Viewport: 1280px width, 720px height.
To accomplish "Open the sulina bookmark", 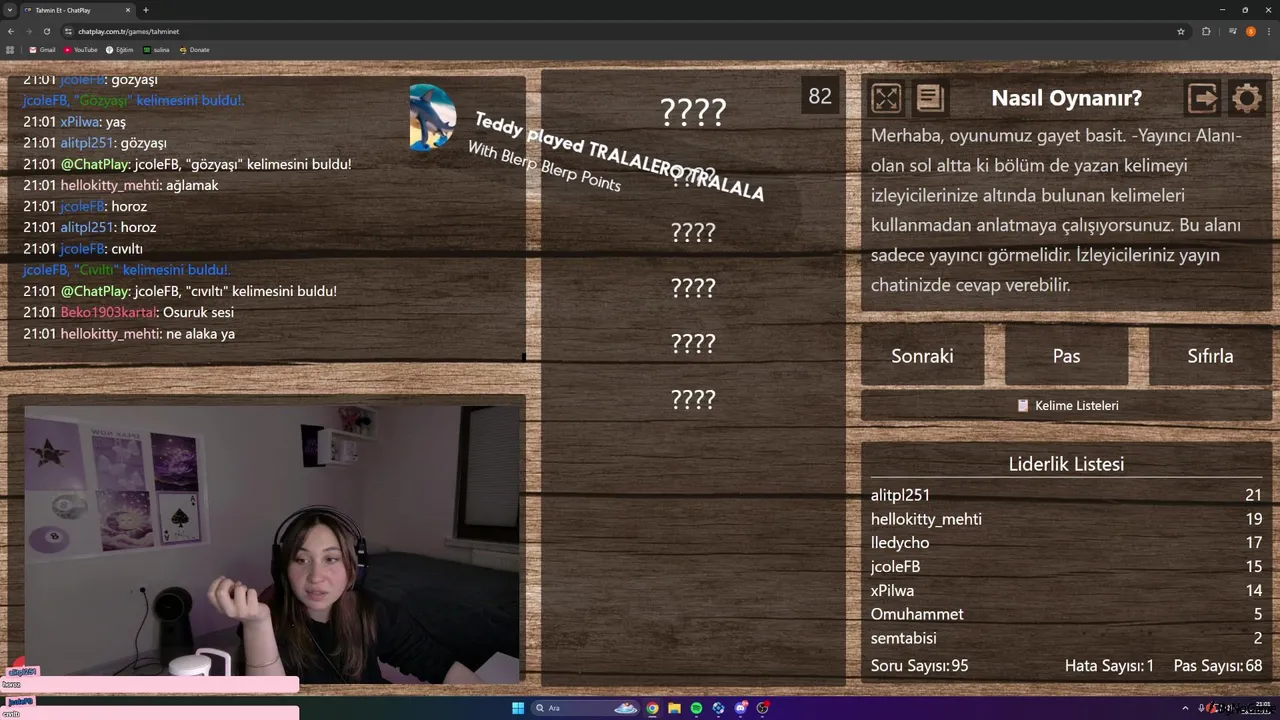I will coord(157,50).
